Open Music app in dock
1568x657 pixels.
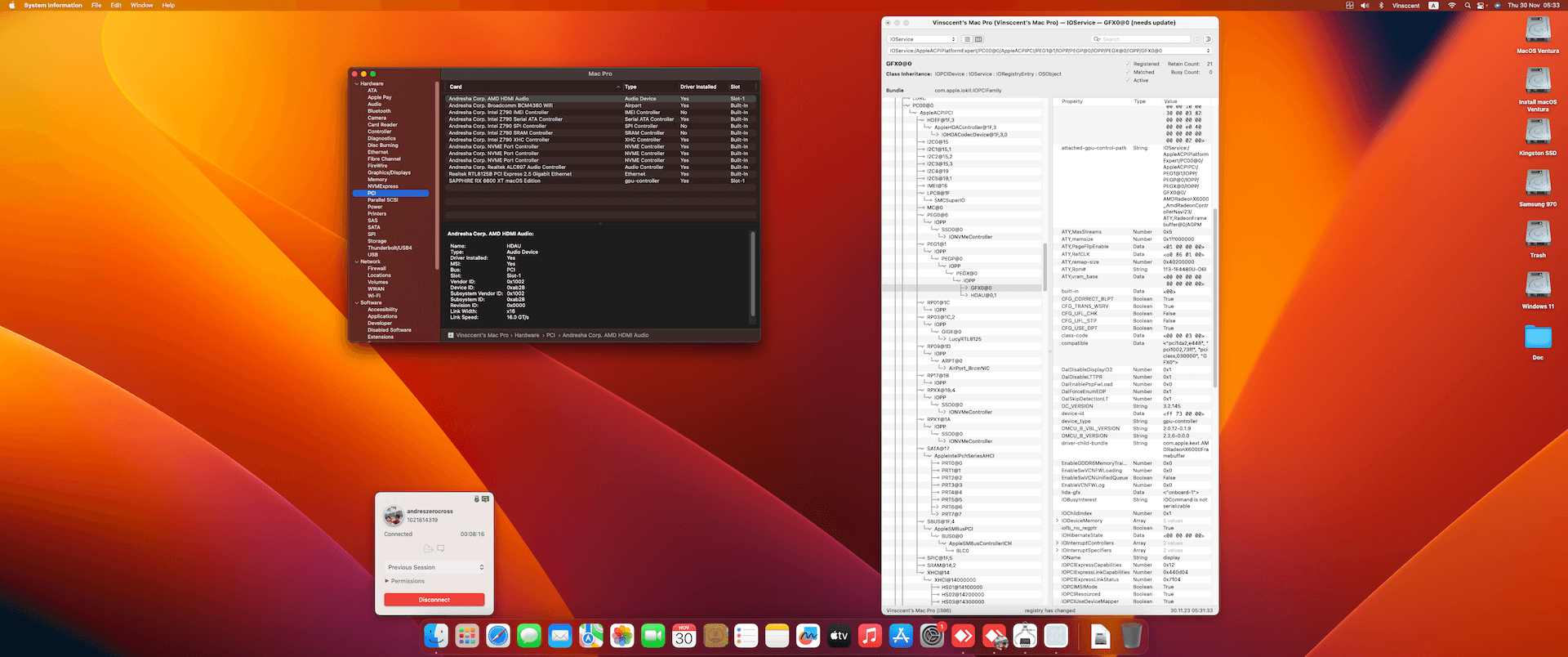[871, 636]
